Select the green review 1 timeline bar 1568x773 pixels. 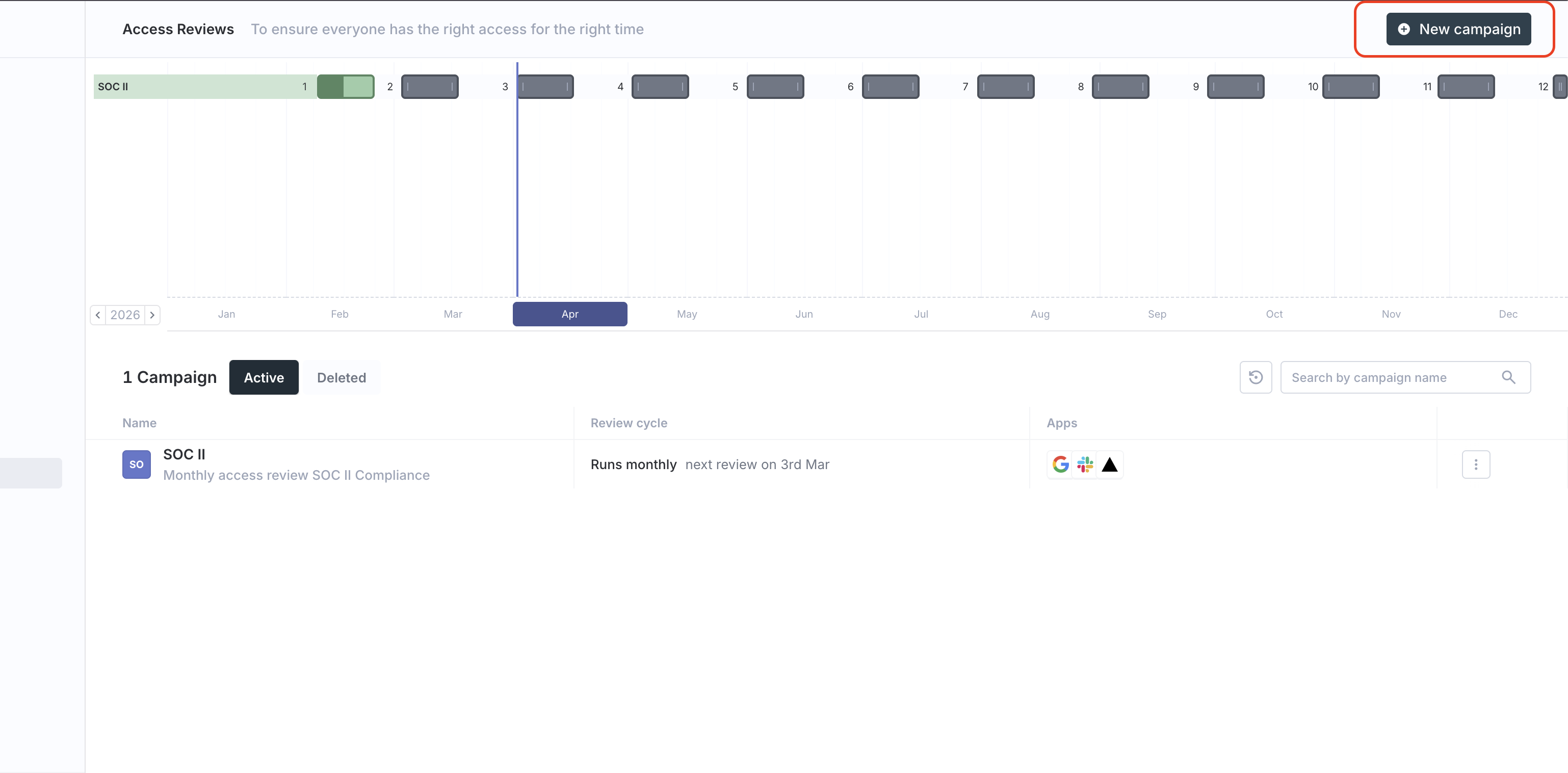(x=345, y=87)
